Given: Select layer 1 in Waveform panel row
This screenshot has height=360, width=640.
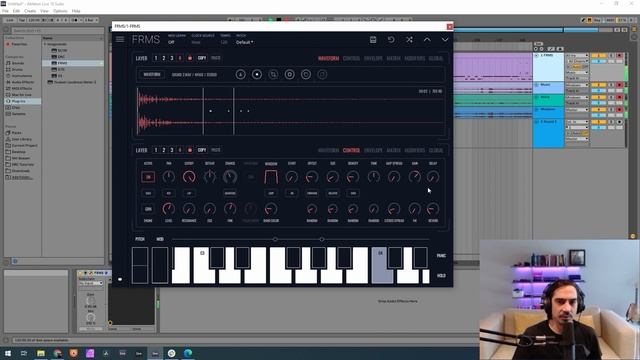Looking at the screenshot, I should pos(156,58).
